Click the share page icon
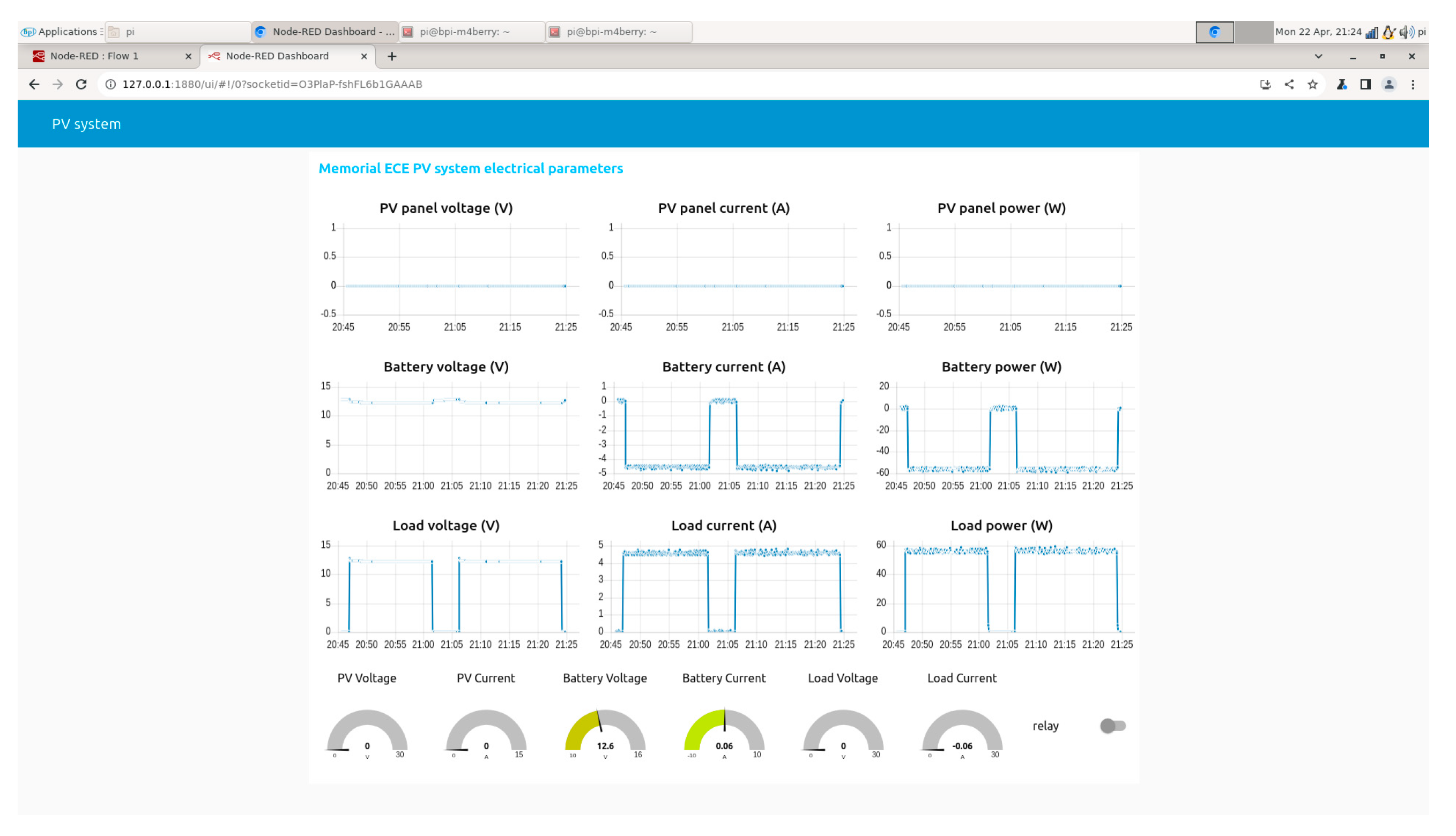 [x=1289, y=85]
